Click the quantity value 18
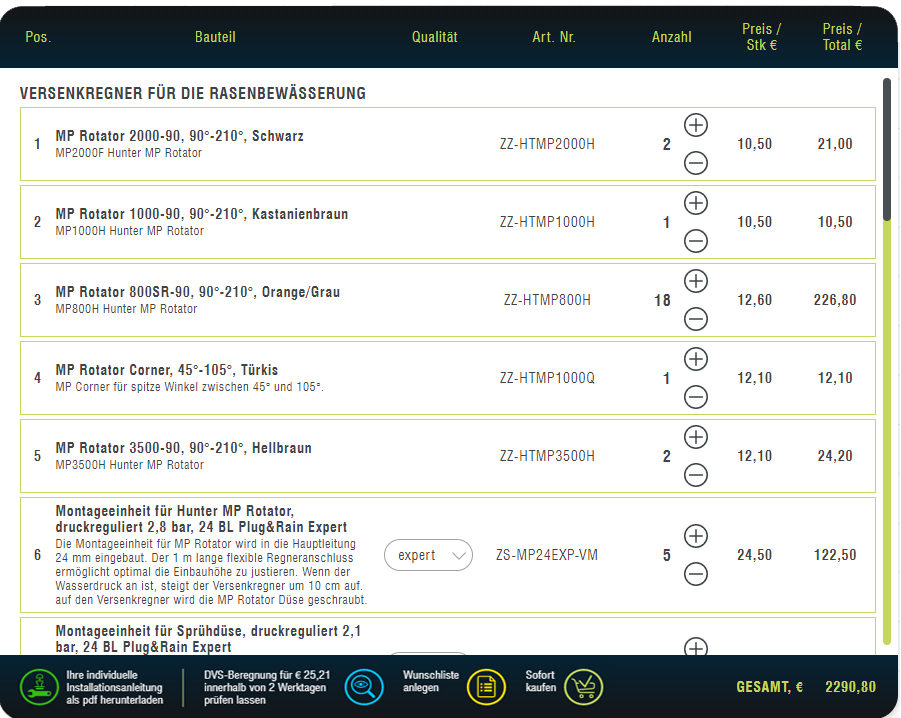Screen dimensions: 901x718 tap(662, 300)
